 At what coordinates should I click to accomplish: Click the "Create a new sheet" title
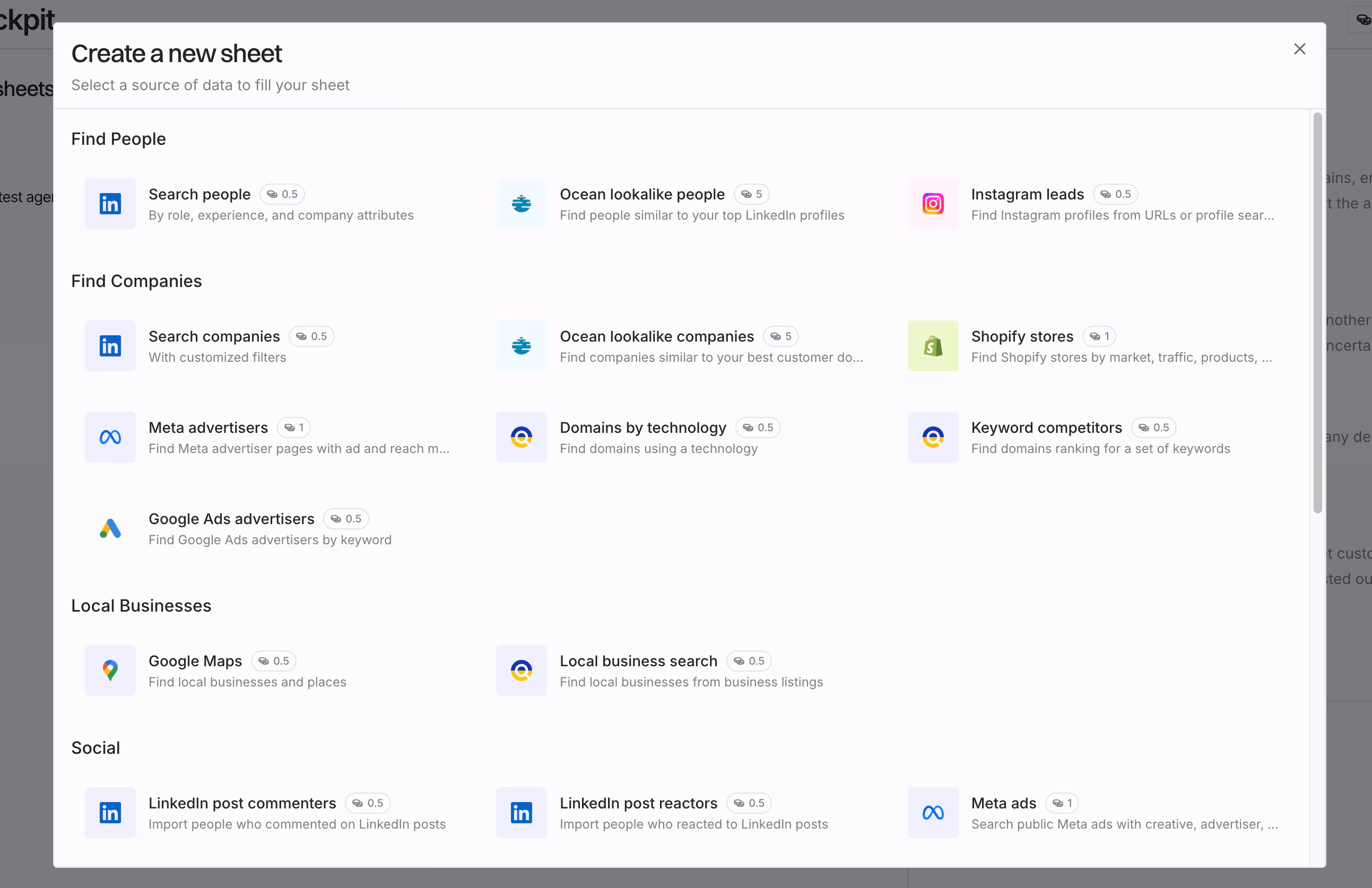[176, 54]
